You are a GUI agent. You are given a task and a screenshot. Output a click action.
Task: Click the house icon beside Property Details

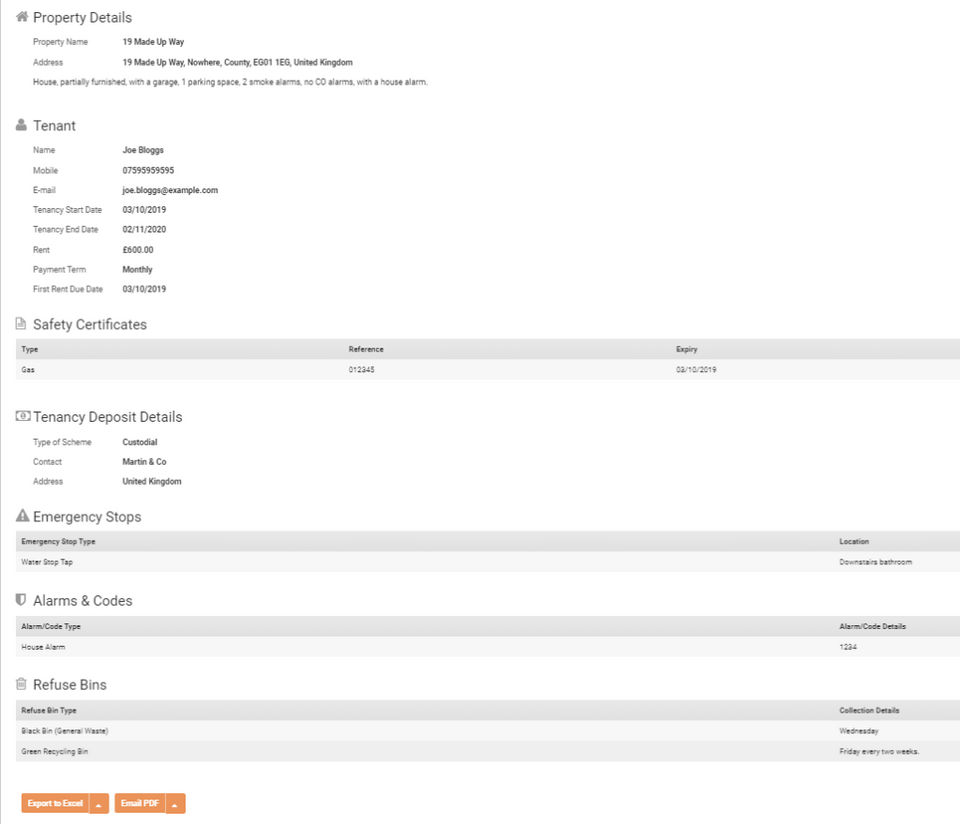click(x=22, y=17)
